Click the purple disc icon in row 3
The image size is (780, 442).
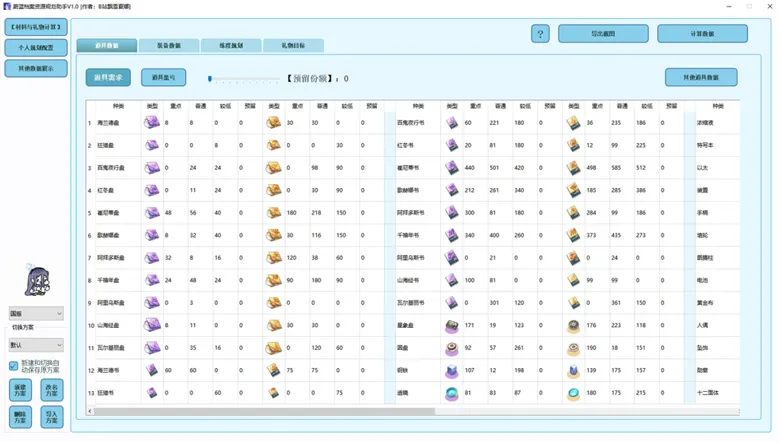pos(152,168)
